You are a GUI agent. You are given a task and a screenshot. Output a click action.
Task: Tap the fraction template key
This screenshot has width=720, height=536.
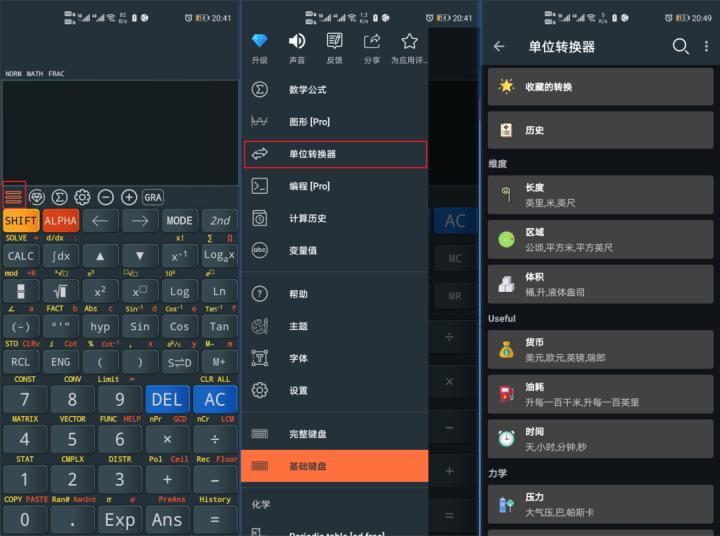21,291
